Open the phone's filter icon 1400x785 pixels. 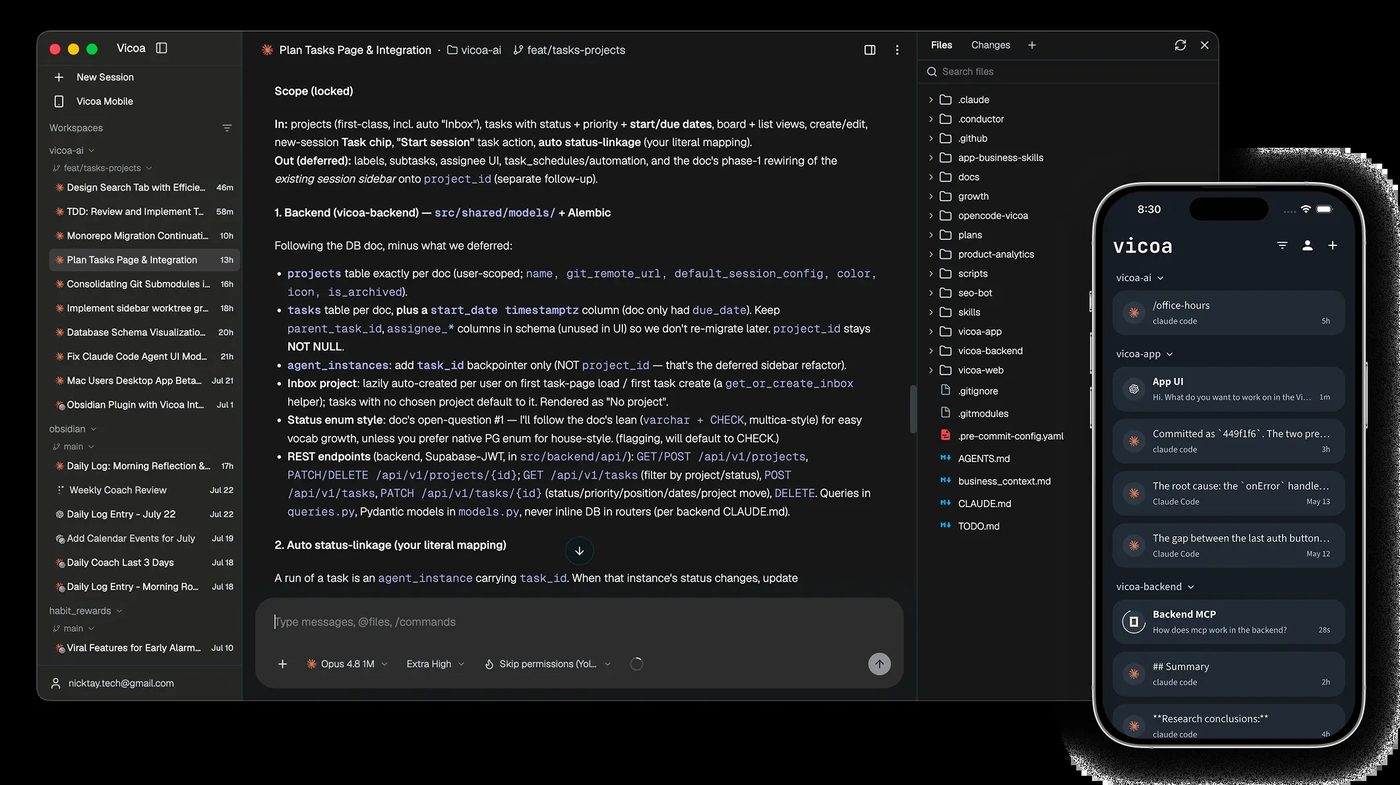click(x=1282, y=245)
